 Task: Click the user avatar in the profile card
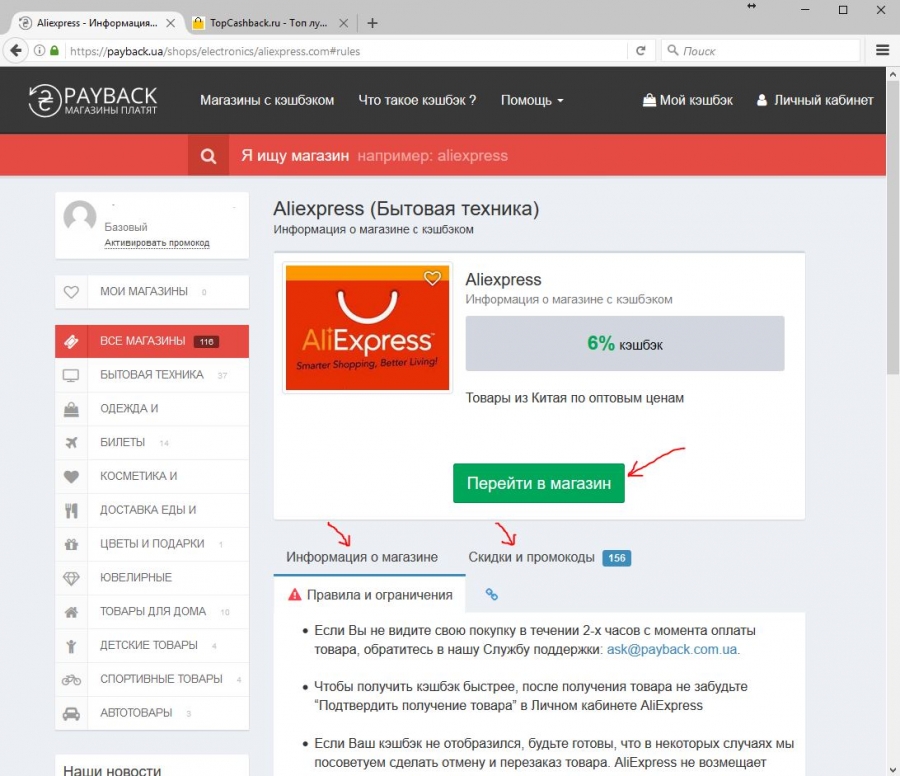coord(80,216)
